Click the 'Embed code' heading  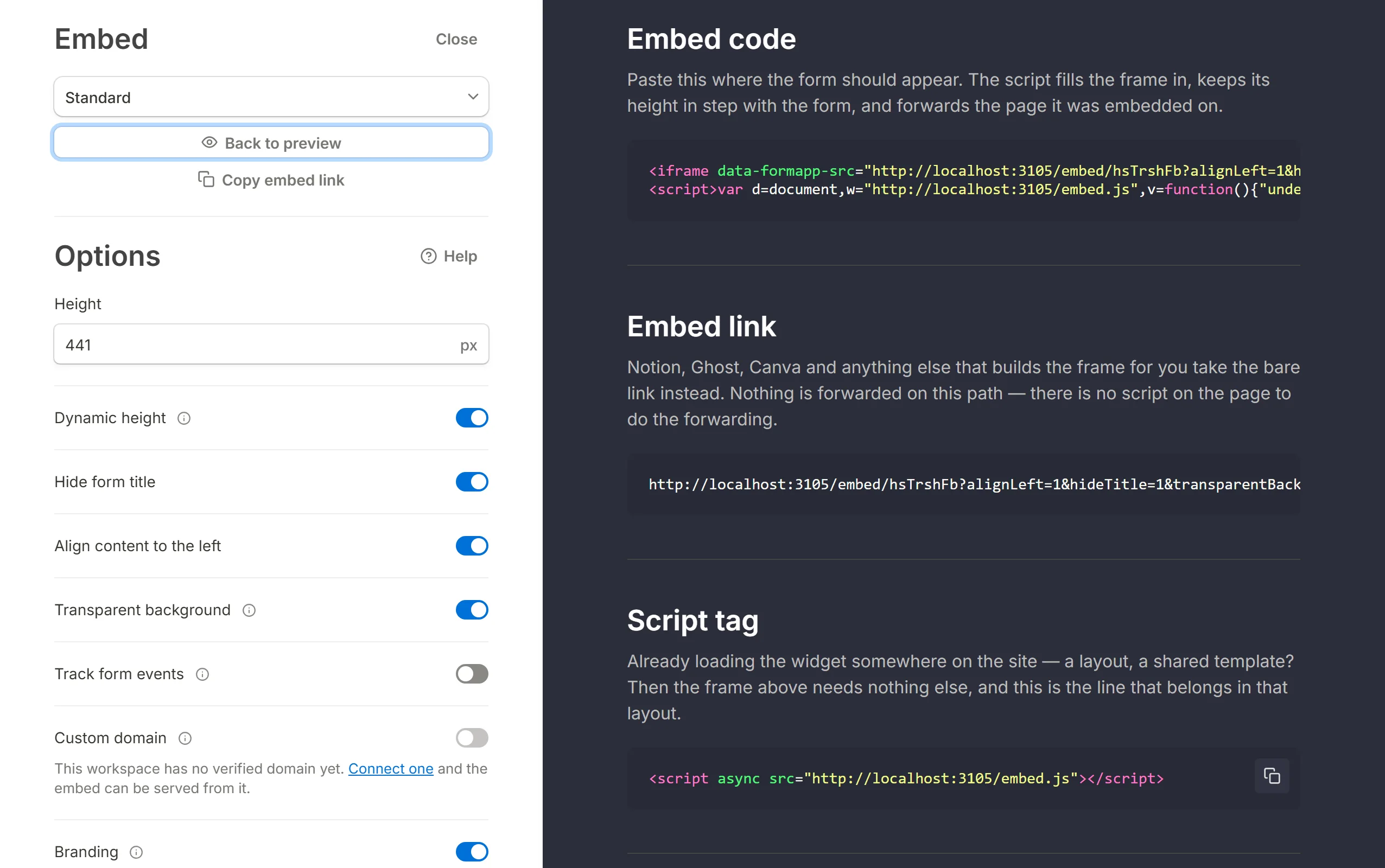tap(711, 39)
